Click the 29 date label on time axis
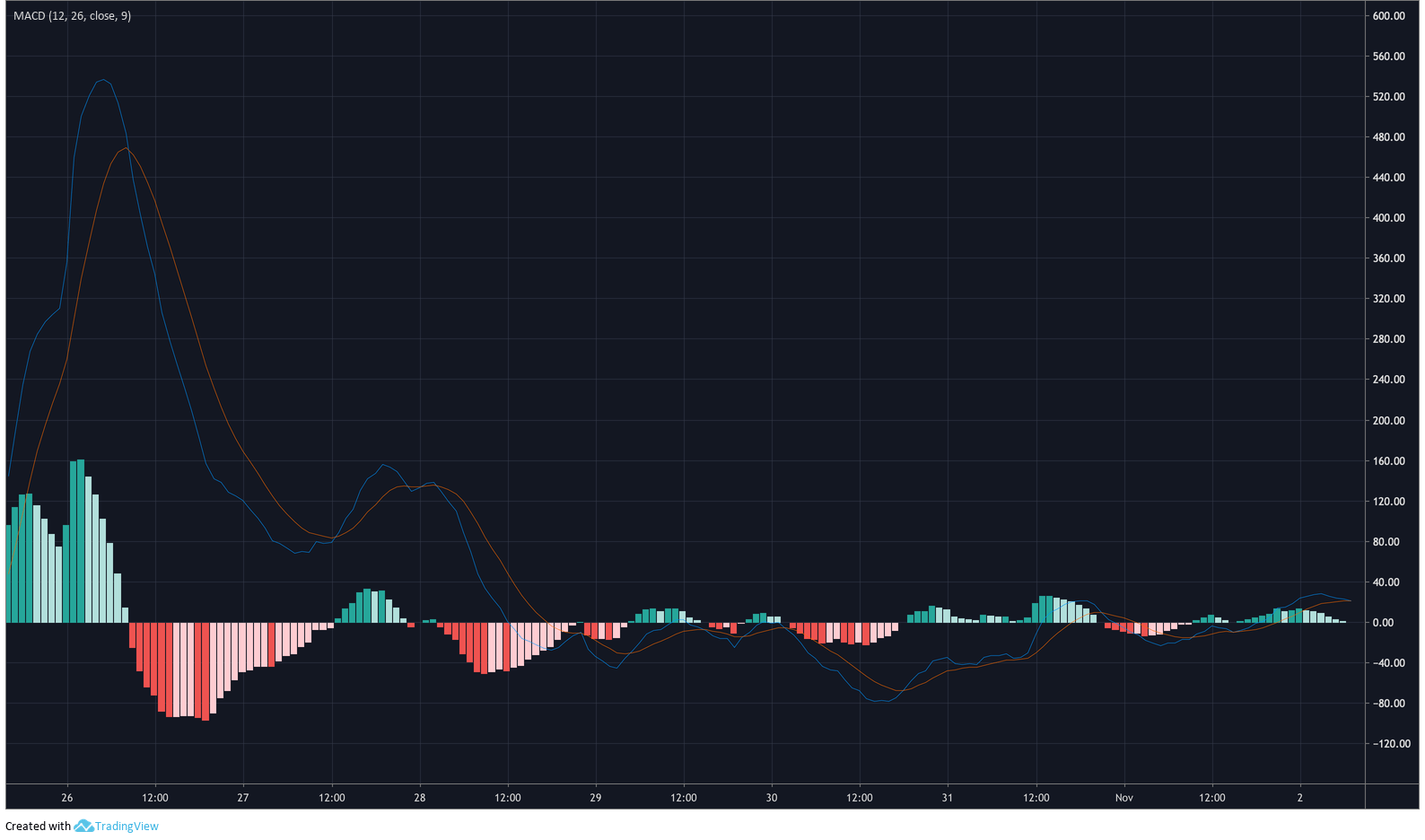 (x=596, y=798)
